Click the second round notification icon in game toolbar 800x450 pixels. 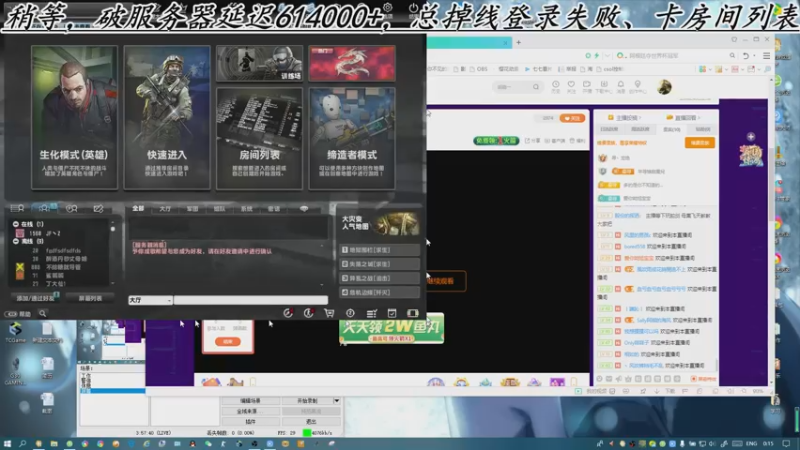point(308,313)
